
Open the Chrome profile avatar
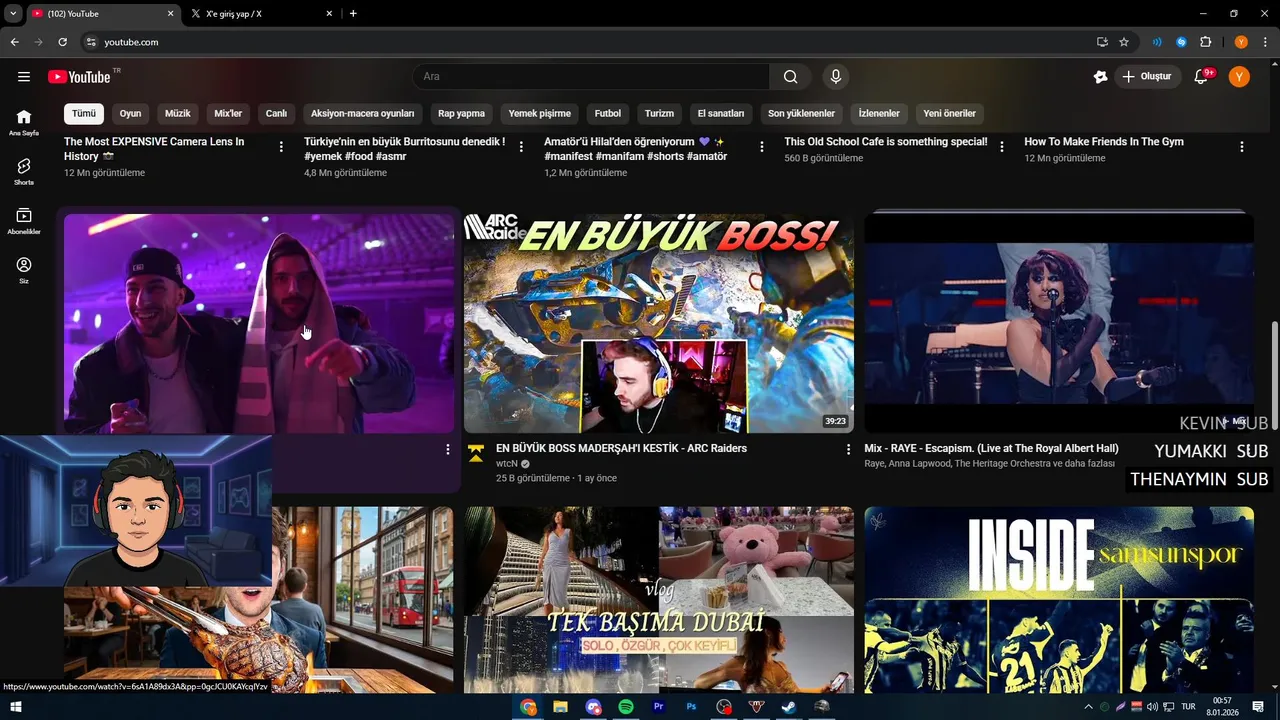click(x=1241, y=42)
